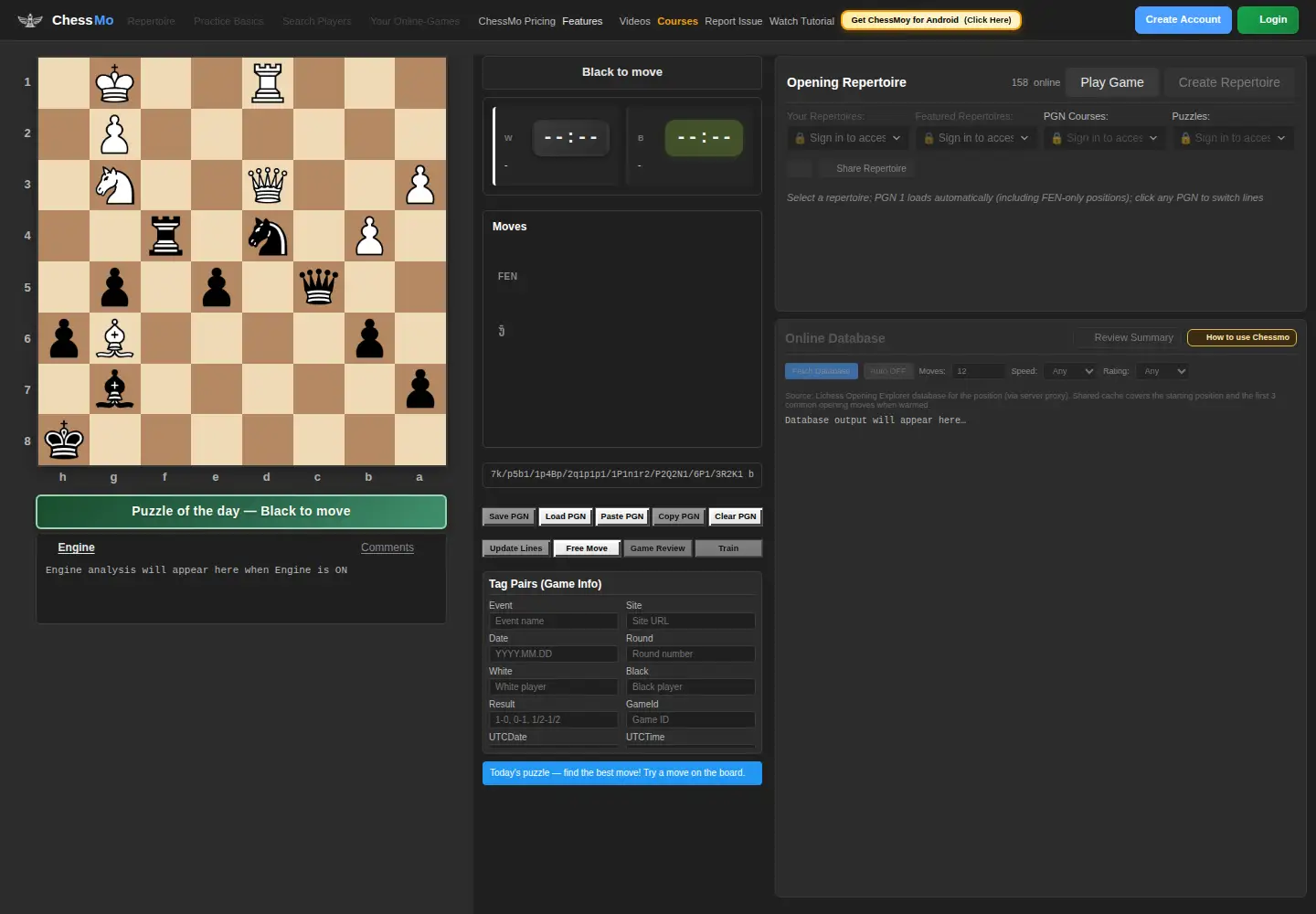Click the white pawn on a3

(421, 186)
